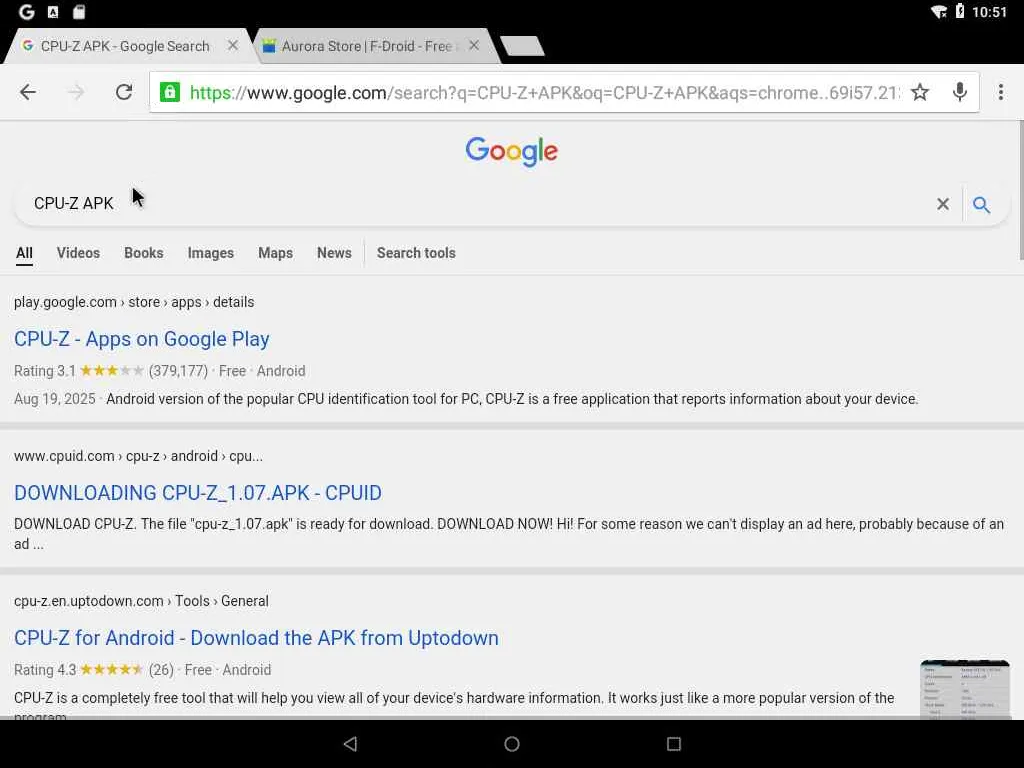Click the Google logo
Screen dimensions: 1024x768
[x=511, y=152]
